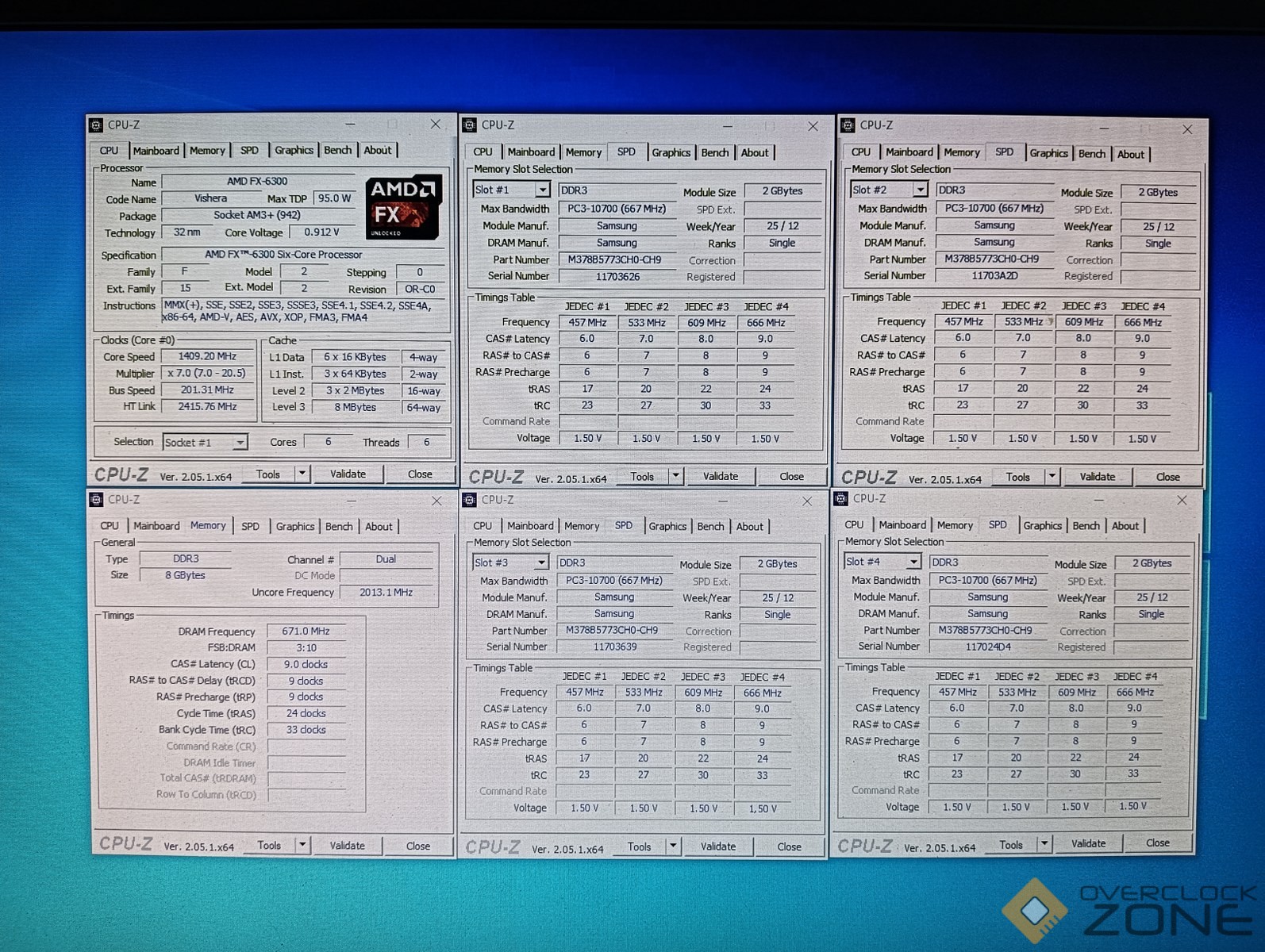Open the Slot #1 memory slot dropdown

(542, 190)
